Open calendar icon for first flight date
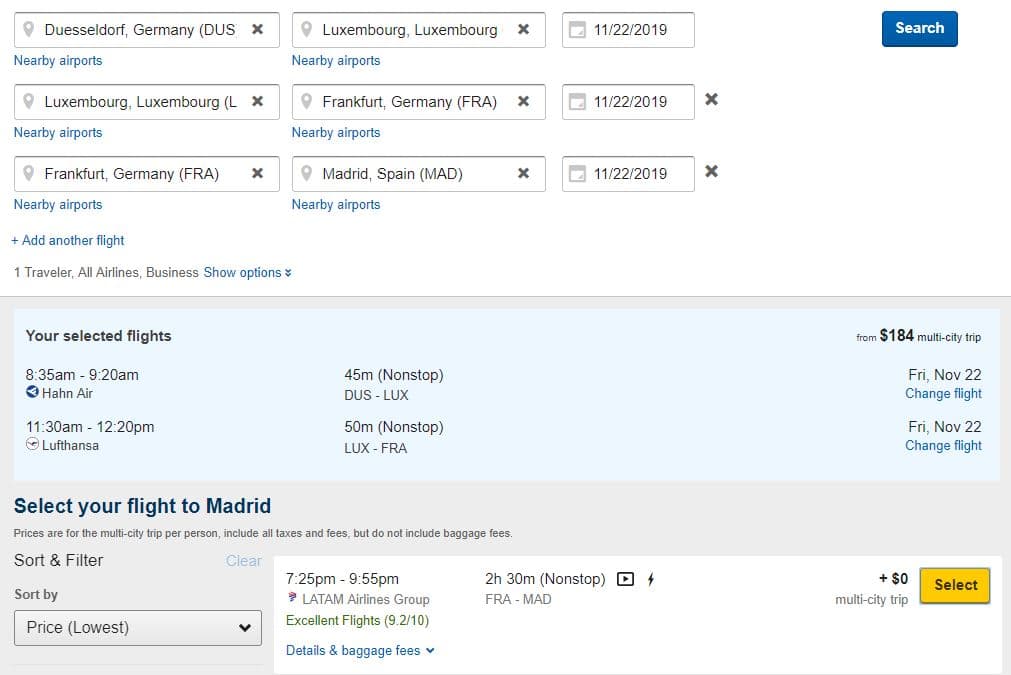The image size is (1011, 675). click(x=576, y=31)
